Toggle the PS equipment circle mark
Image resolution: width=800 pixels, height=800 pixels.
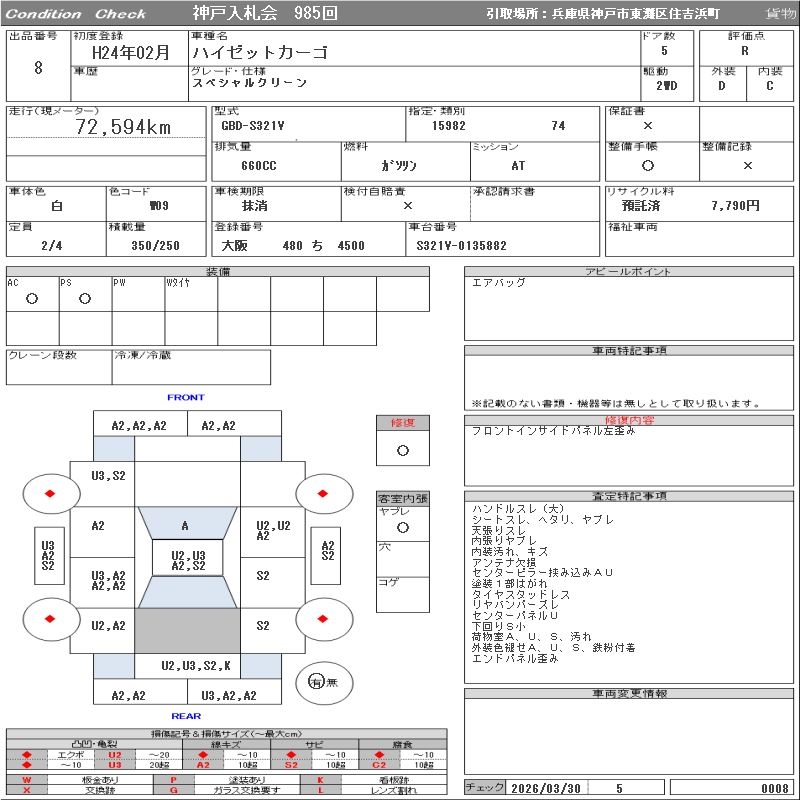point(85,299)
